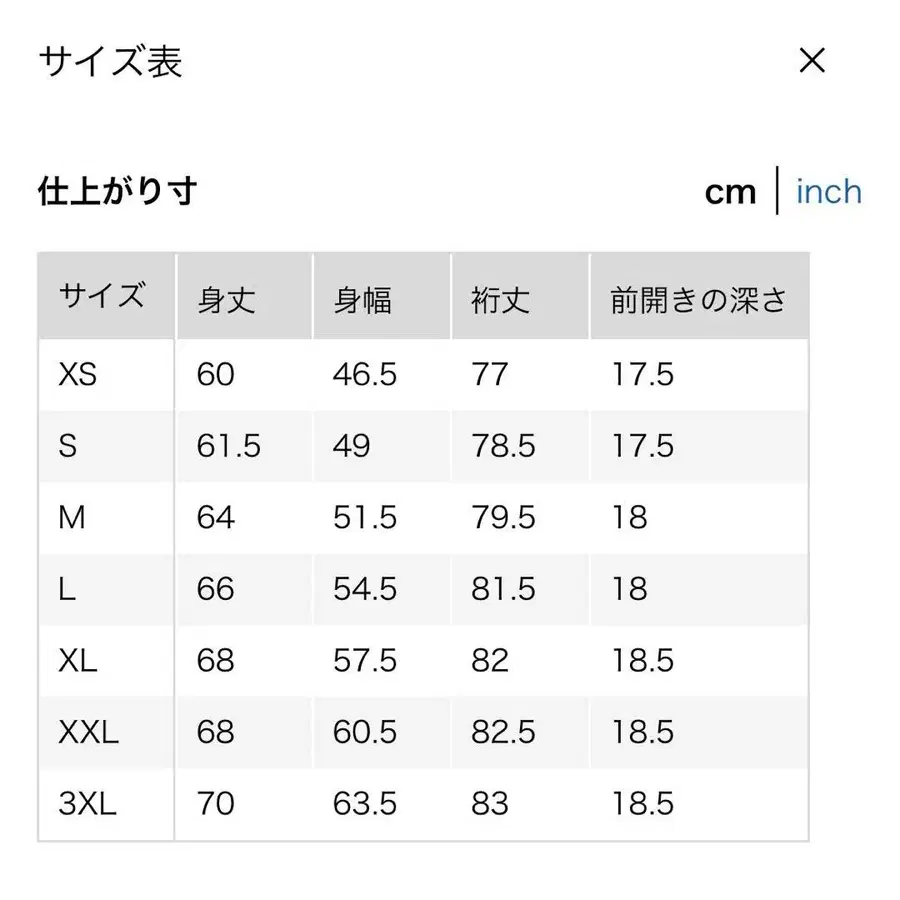Viewport: 900px width, 900px height.
Task: Select the S size row label
Action: (70, 446)
